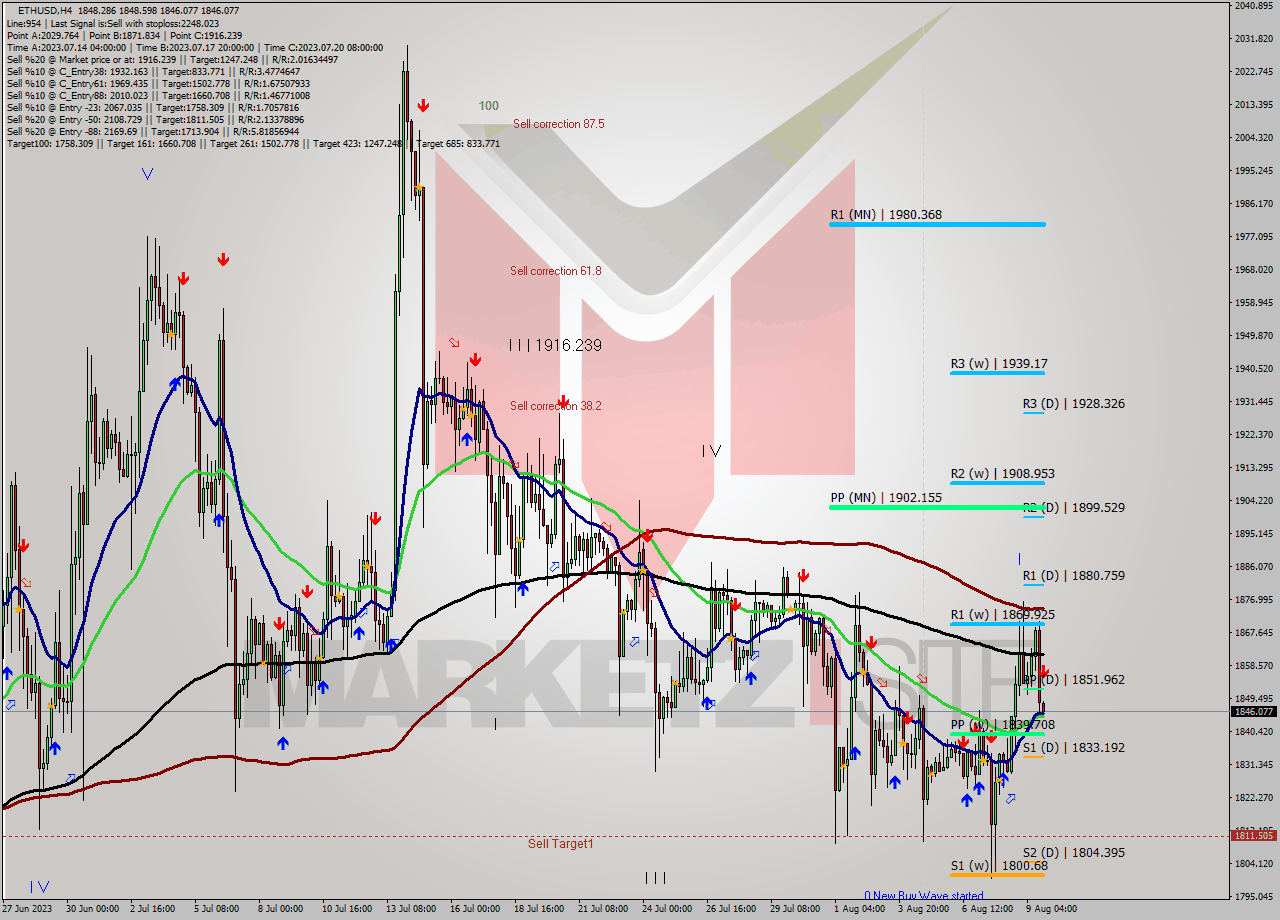This screenshot has height=920, width=1280.
Task: Click the '29 Jul 08:00' date axis label
Action: 794,909
